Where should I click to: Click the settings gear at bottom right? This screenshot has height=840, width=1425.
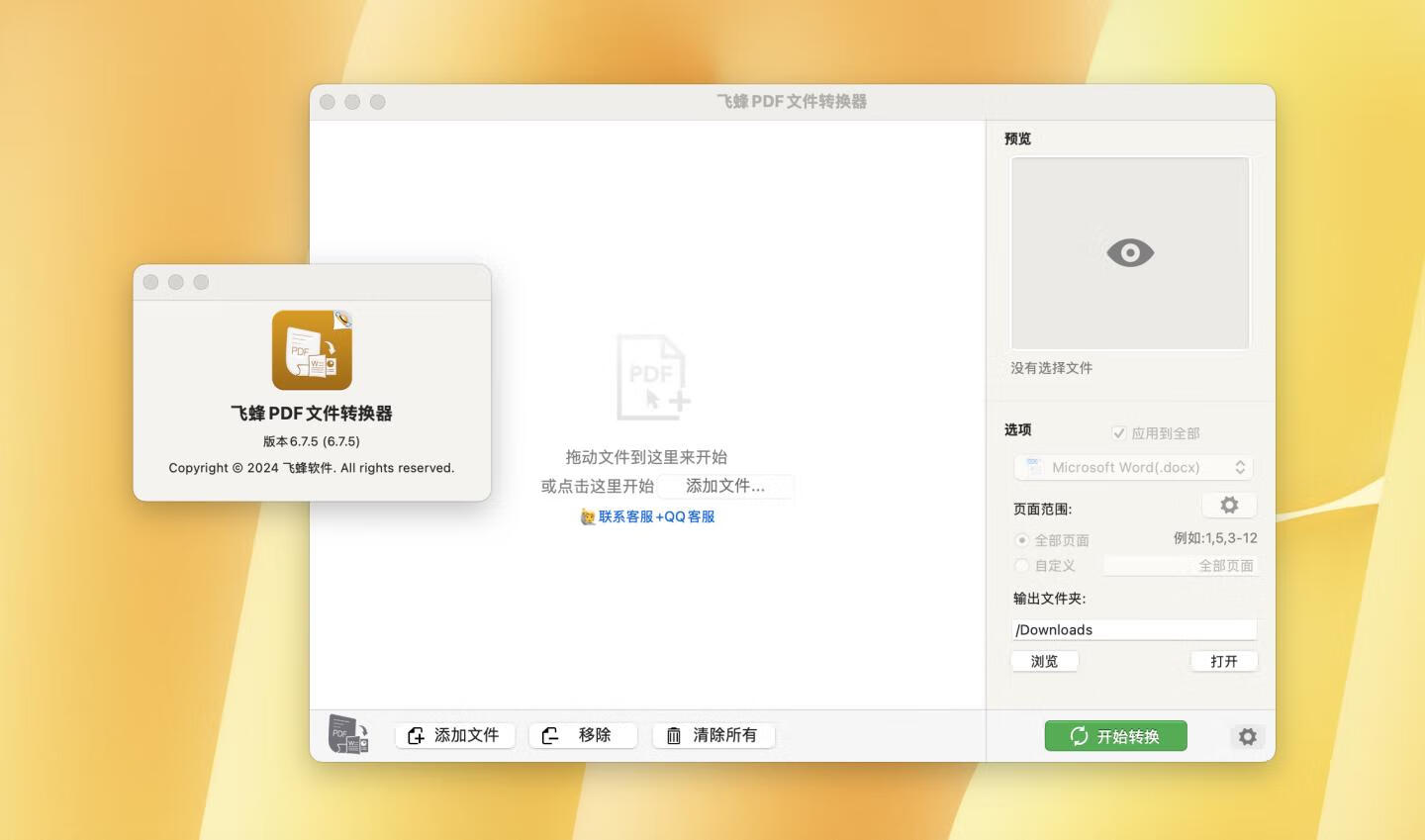coord(1247,736)
